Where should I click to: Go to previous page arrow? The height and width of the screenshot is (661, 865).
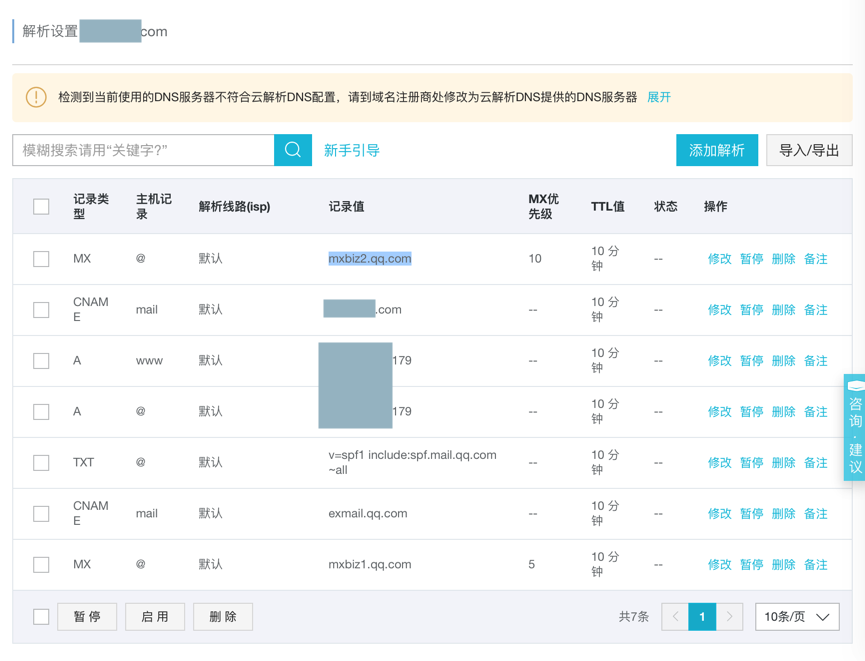(x=675, y=617)
